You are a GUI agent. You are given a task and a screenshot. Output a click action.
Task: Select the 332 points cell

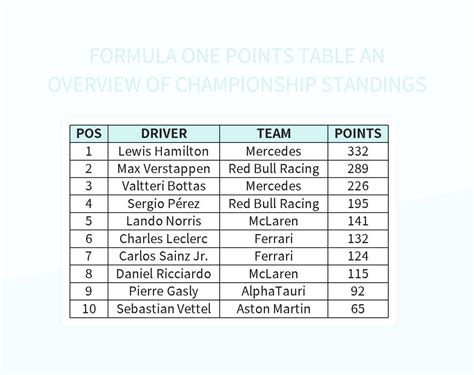(358, 151)
